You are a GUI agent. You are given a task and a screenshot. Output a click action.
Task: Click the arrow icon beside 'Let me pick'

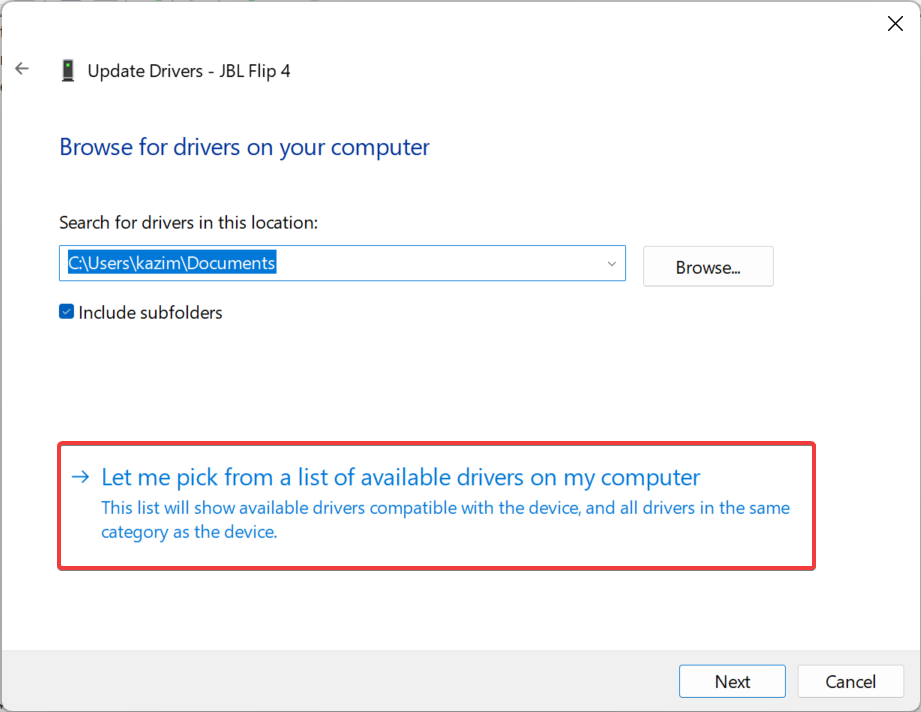click(82, 477)
